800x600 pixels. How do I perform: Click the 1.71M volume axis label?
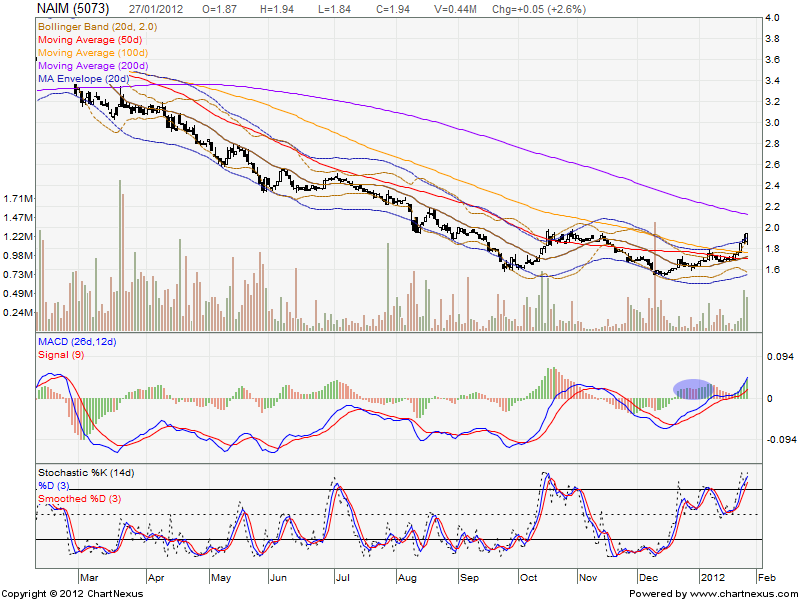coord(20,198)
